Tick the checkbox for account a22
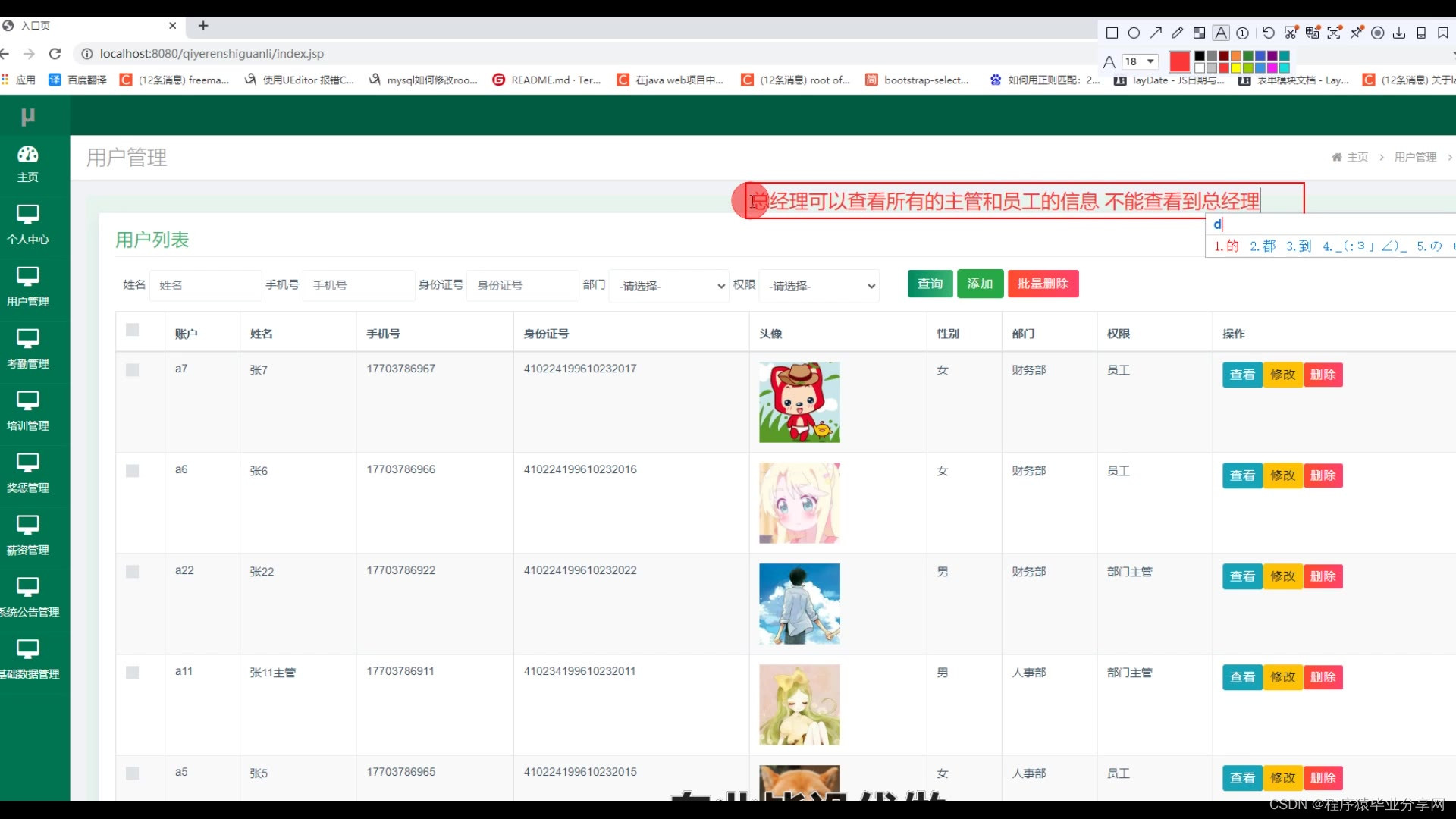 point(133,572)
